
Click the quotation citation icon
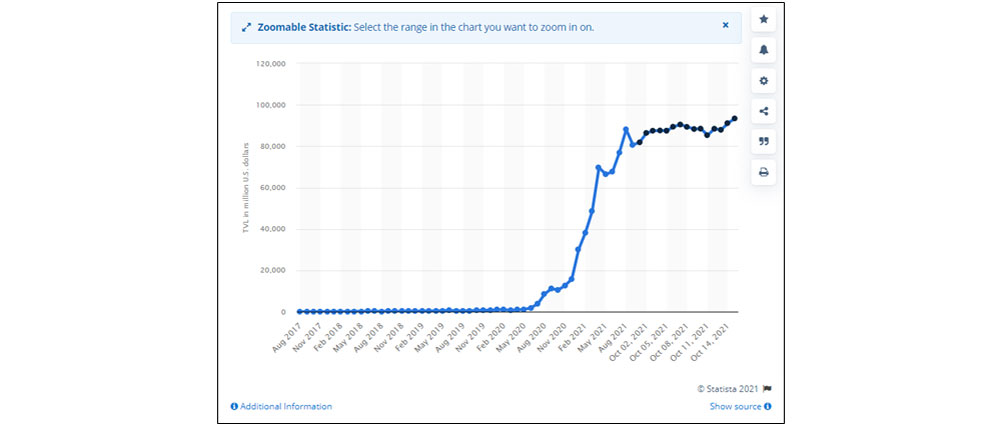point(763,142)
